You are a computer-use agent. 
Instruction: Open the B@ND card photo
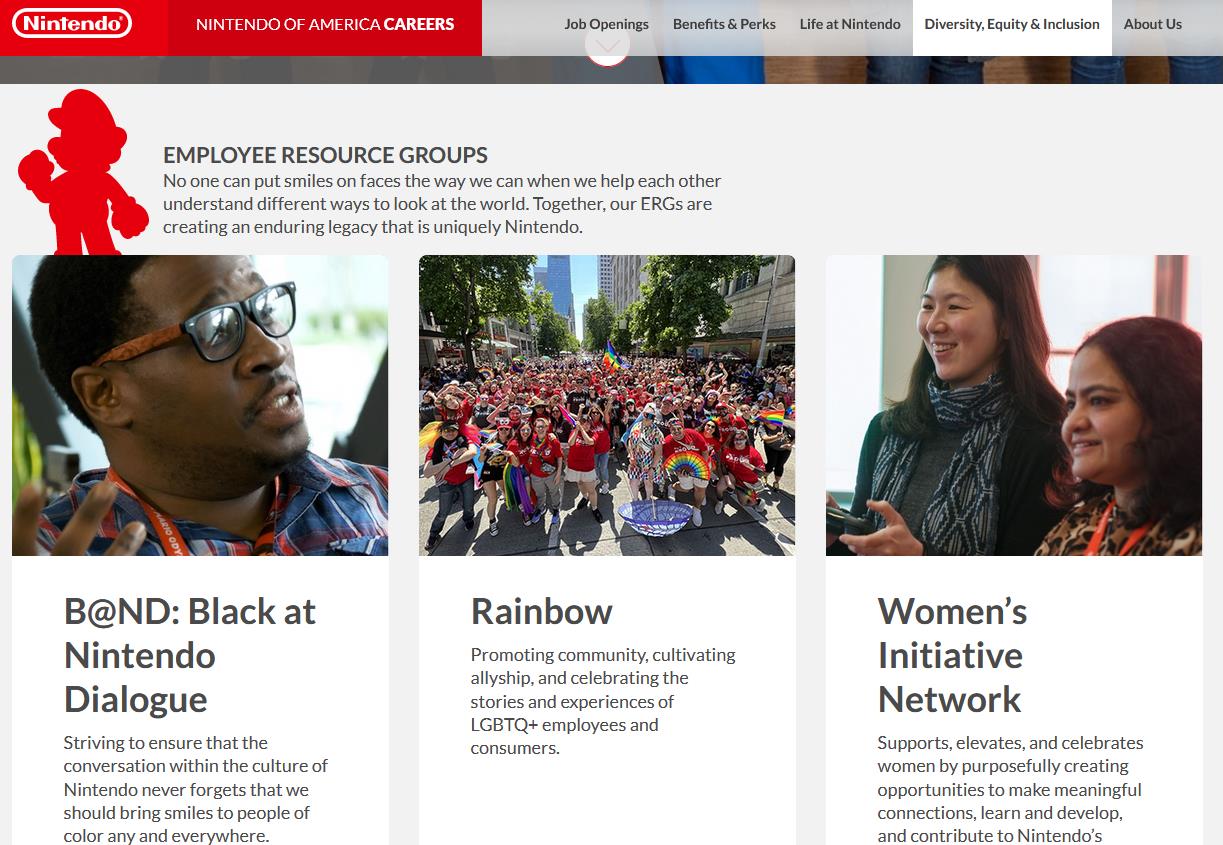click(x=200, y=405)
